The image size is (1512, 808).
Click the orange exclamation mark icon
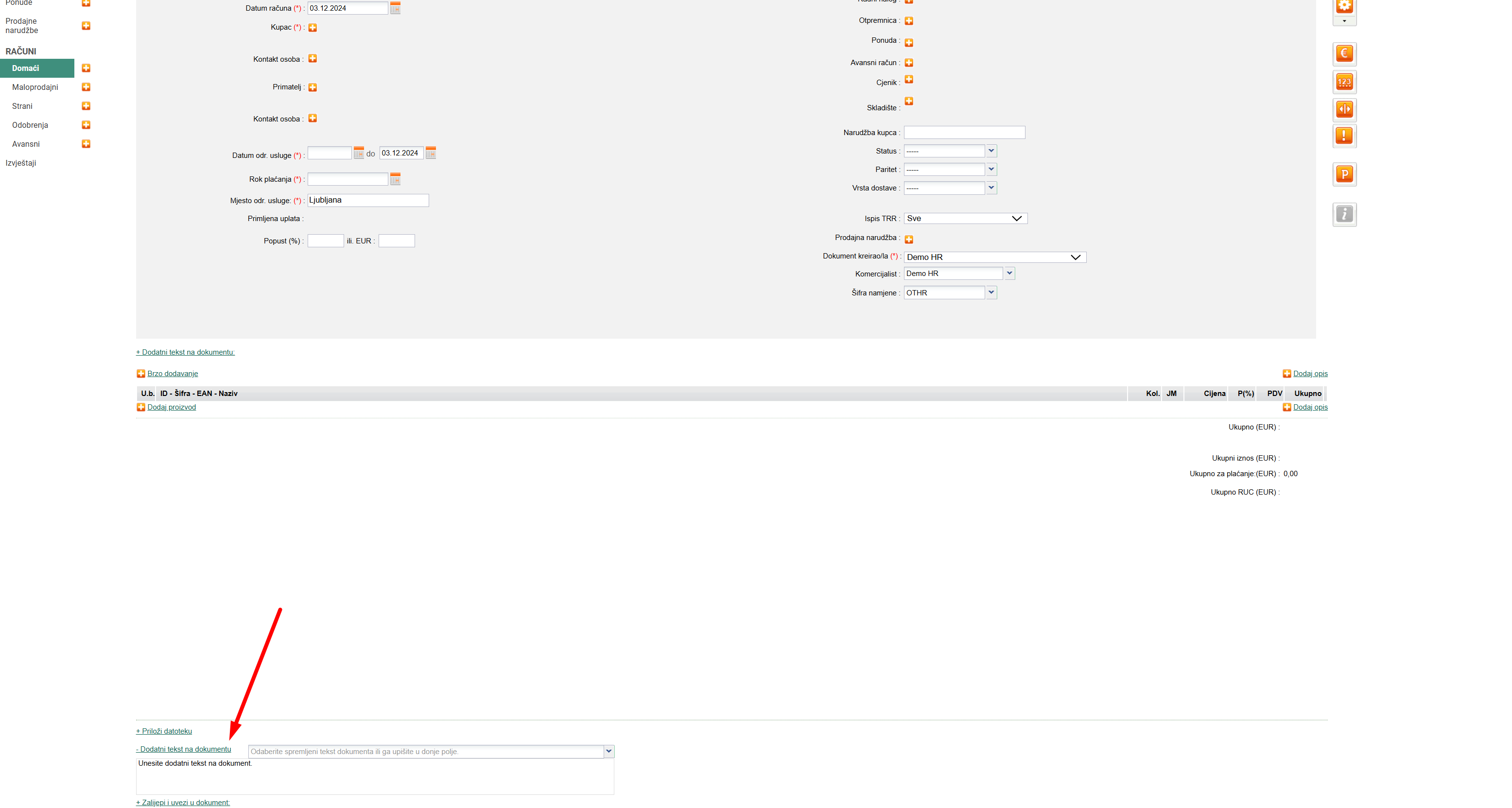tap(1344, 136)
